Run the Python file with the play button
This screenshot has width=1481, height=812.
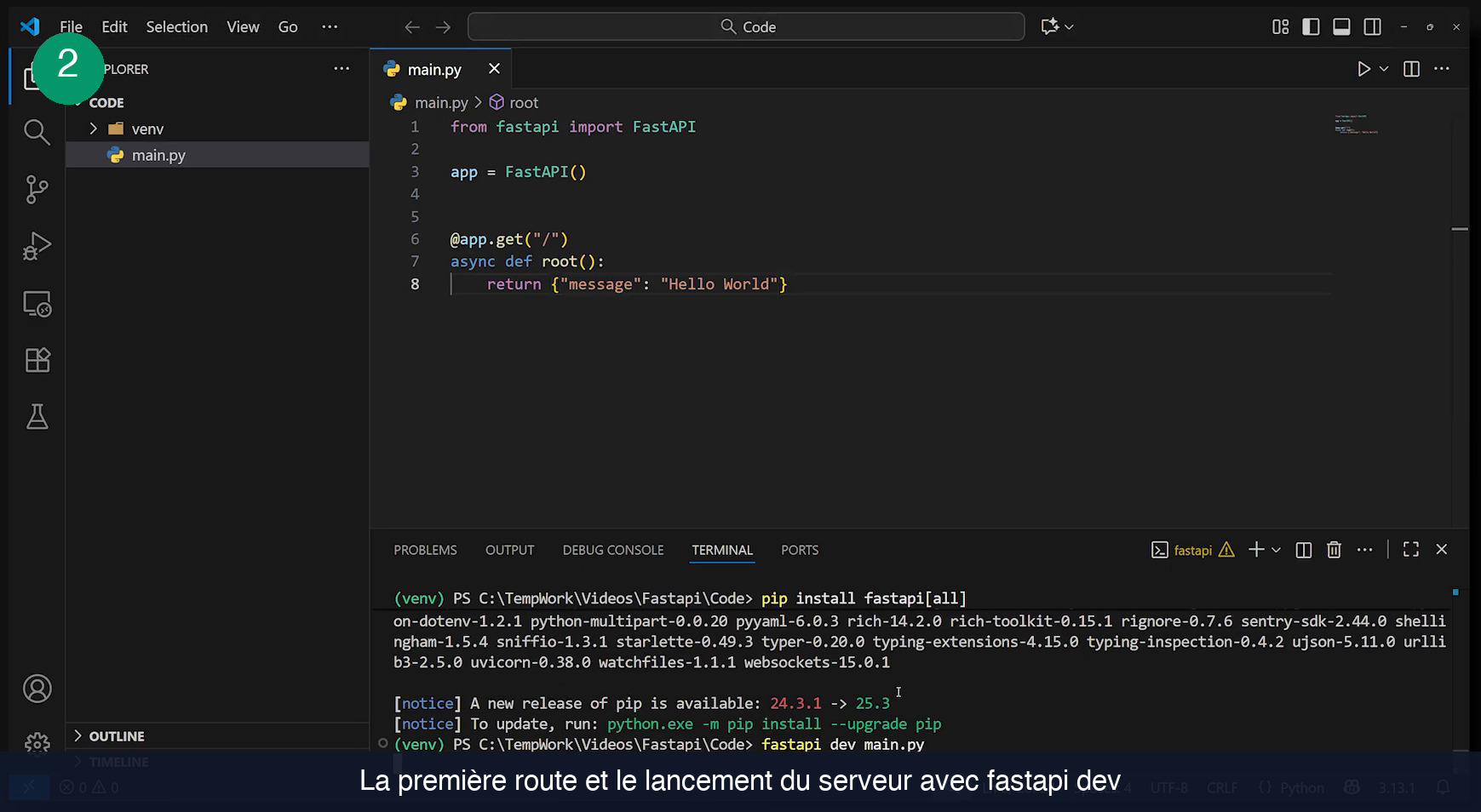(1363, 69)
